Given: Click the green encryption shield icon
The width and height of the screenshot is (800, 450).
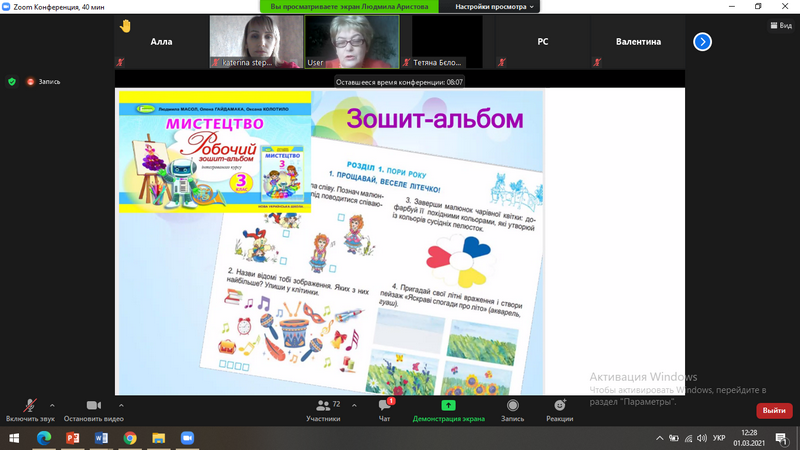Looking at the screenshot, I should [12, 82].
